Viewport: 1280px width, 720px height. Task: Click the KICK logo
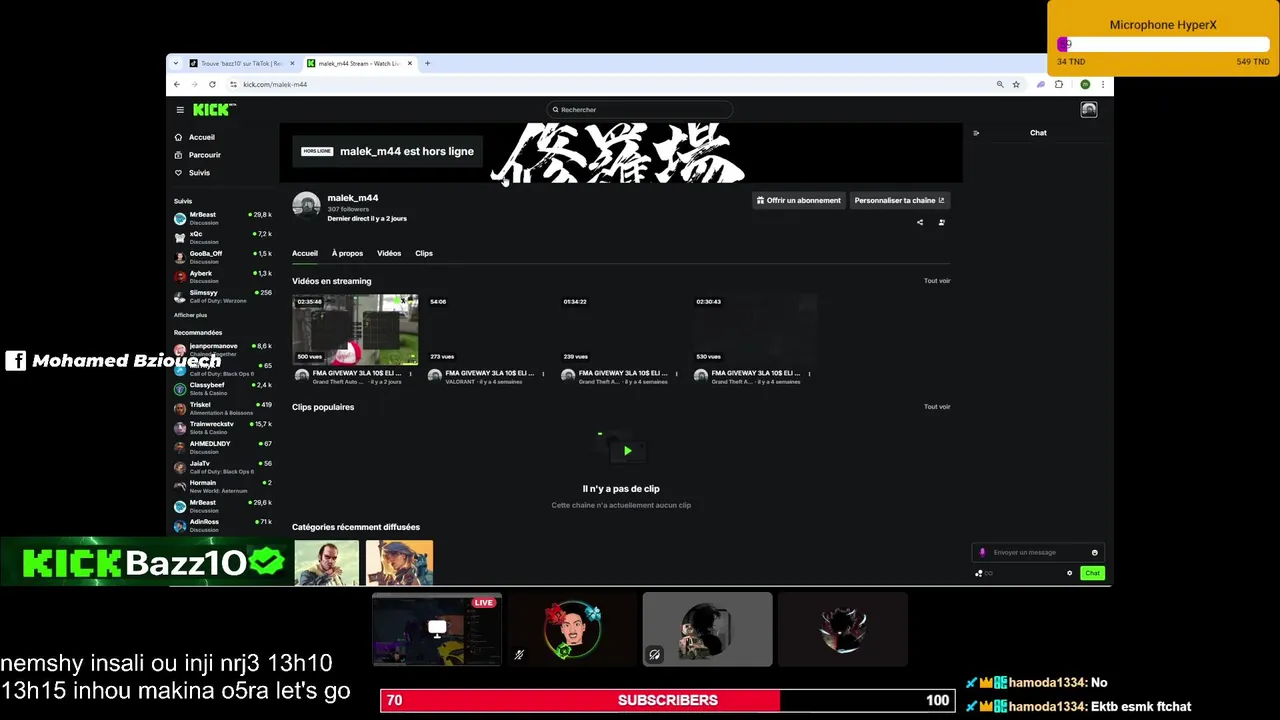pyautogui.click(x=214, y=110)
